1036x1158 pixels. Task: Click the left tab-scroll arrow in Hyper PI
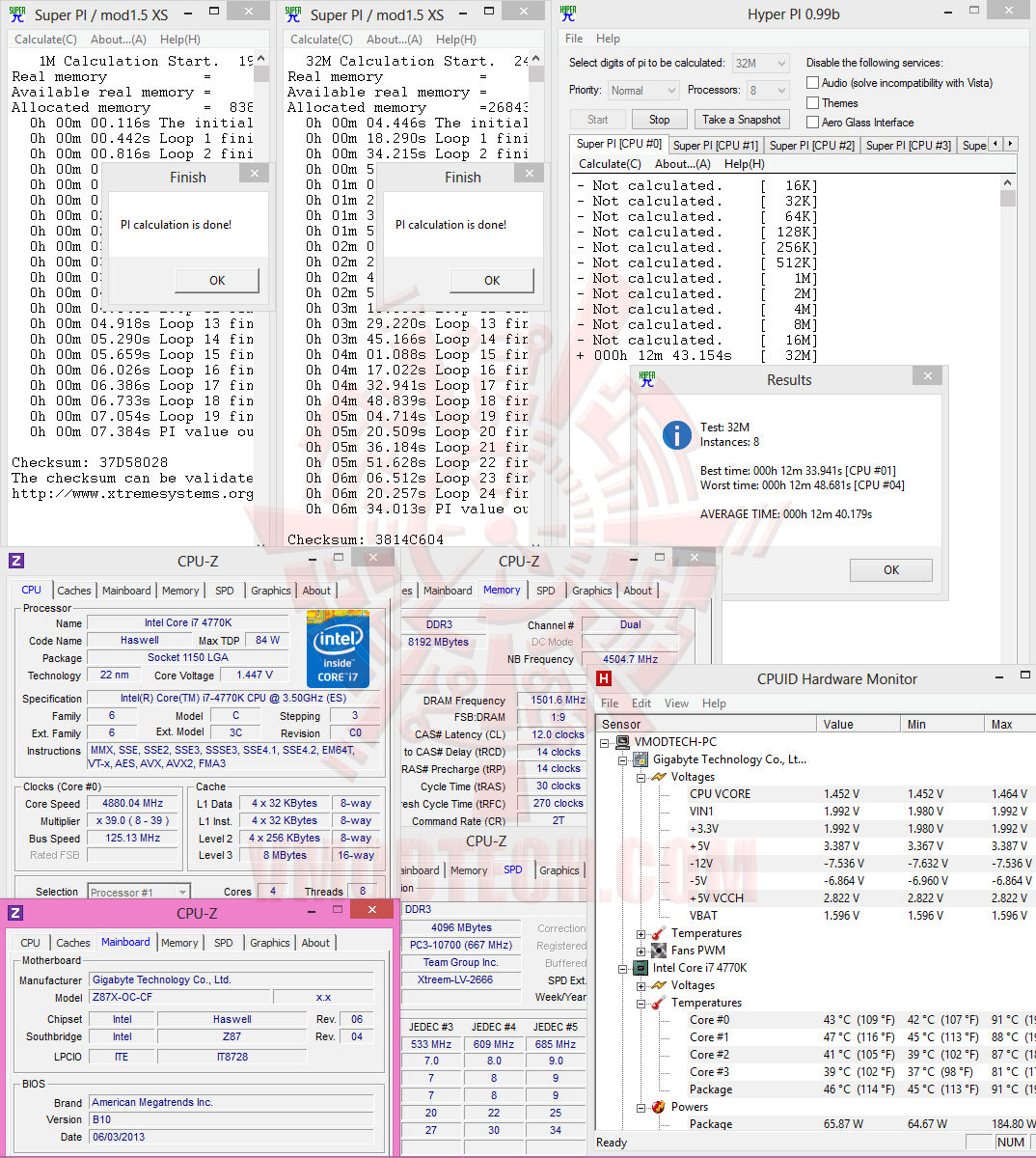(996, 144)
